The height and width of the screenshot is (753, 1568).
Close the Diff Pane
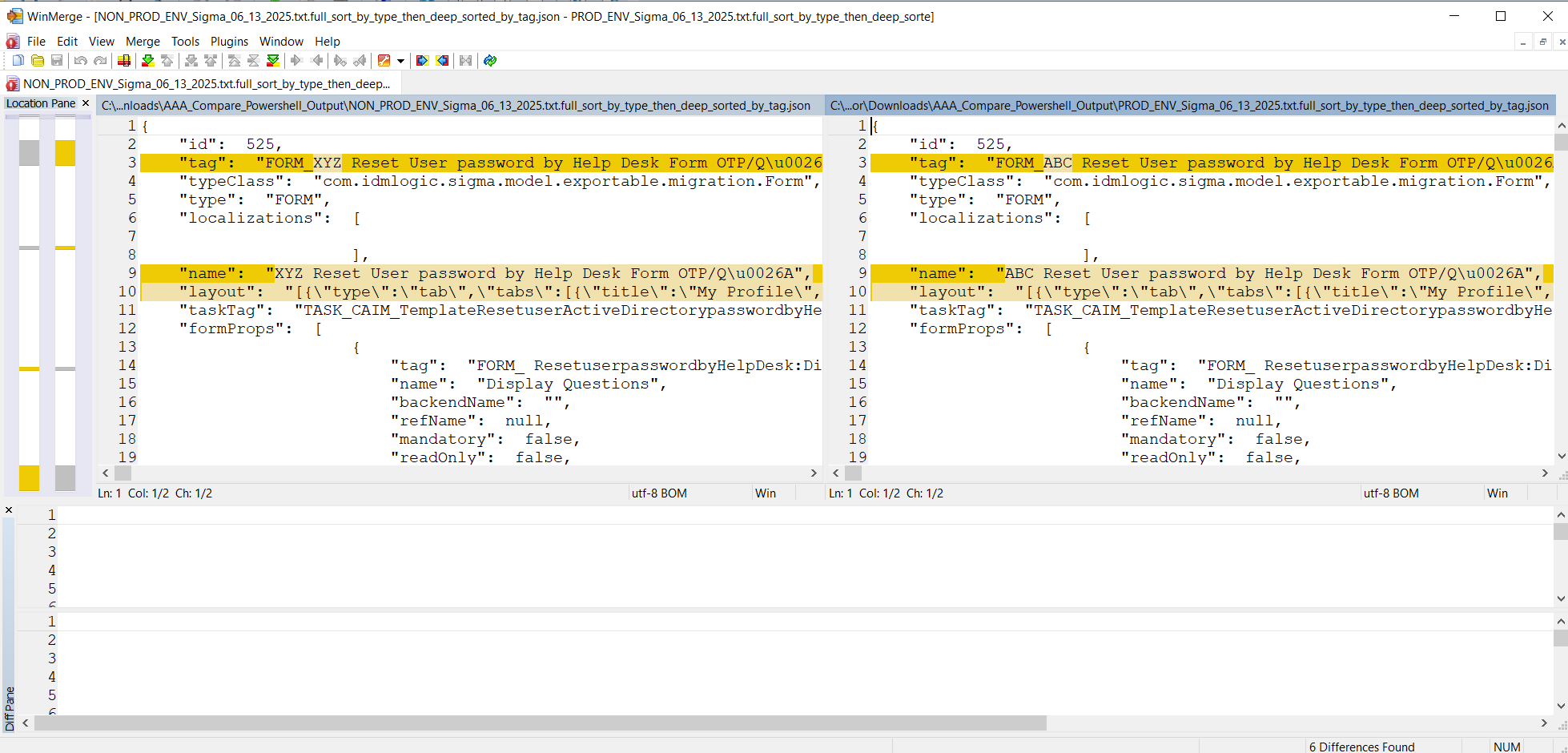pyautogui.click(x=9, y=510)
